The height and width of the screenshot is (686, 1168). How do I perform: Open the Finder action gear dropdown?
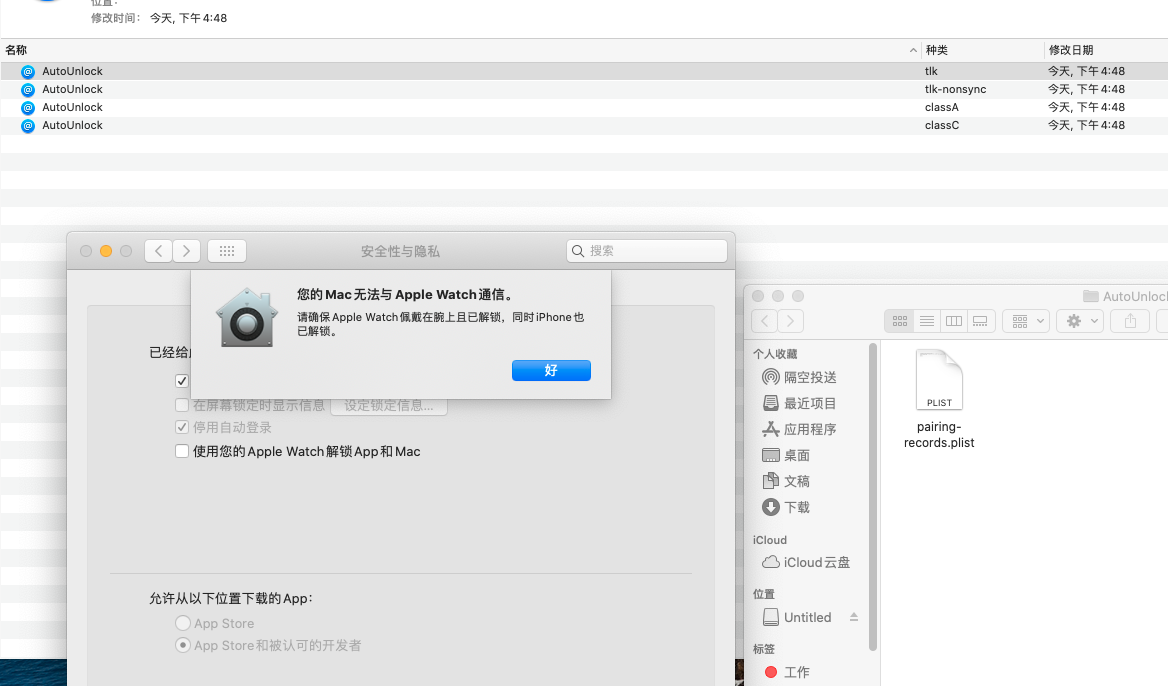coord(1082,321)
